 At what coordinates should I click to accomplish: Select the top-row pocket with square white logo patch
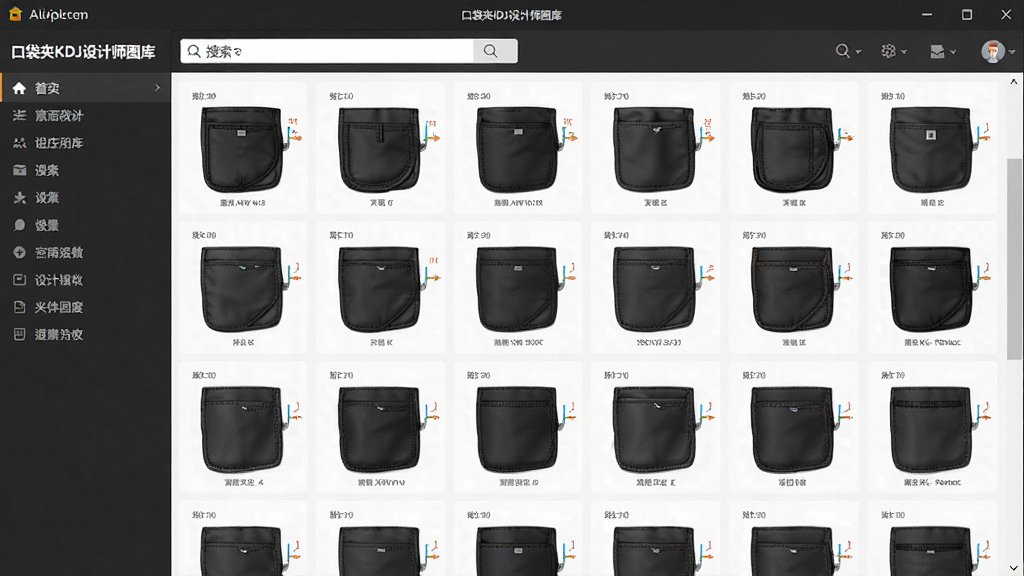click(932, 148)
